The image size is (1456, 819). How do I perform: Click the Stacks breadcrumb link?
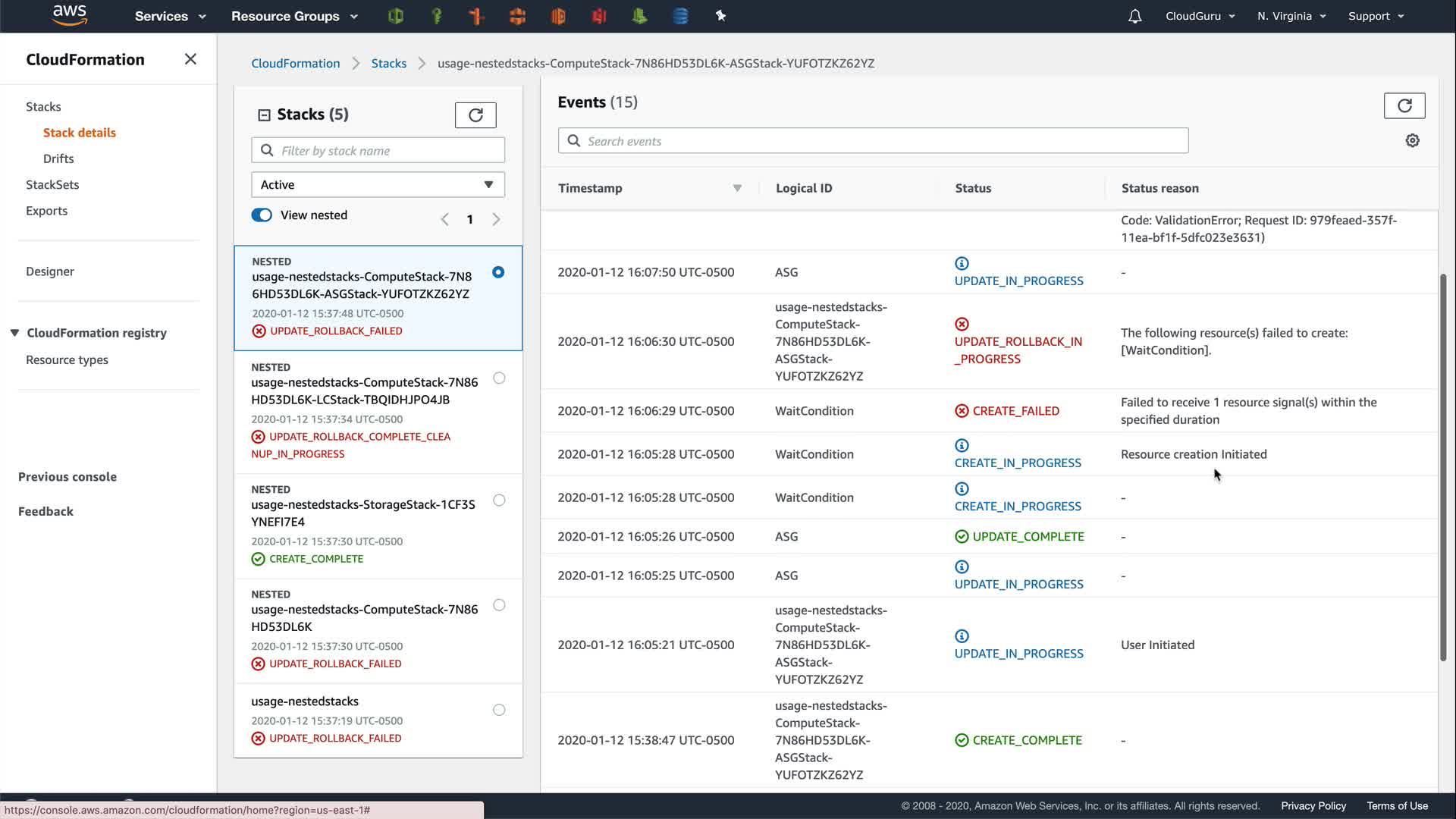pos(388,64)
